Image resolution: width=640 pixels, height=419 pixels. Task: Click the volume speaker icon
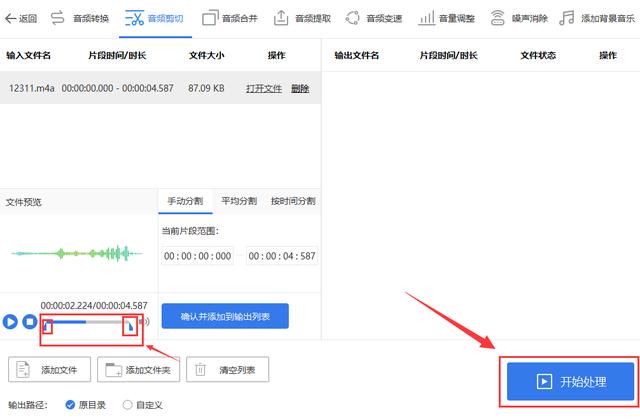pos(144,322)
